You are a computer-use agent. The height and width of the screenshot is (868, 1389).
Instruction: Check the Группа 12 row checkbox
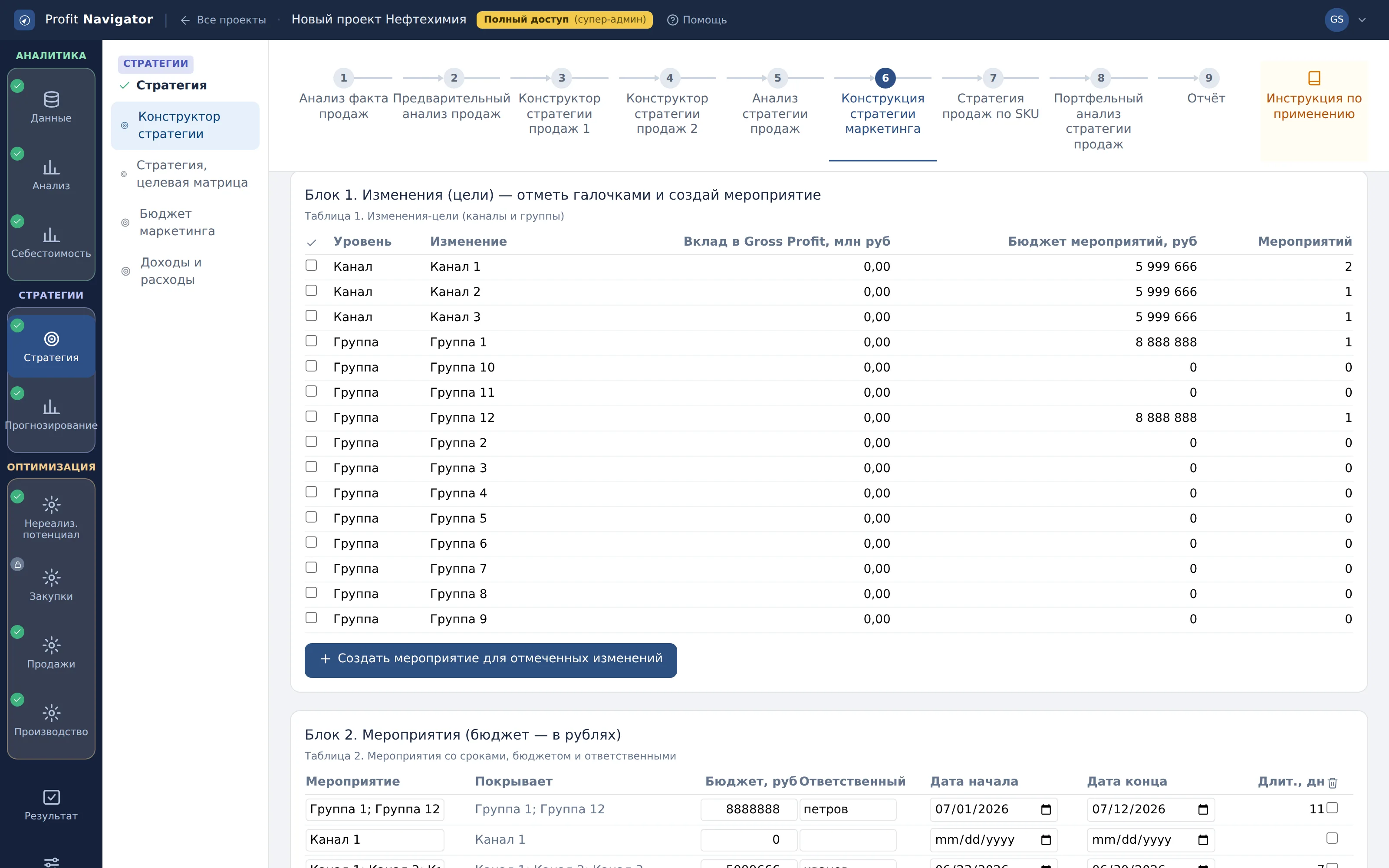pyautogui.click(x=311, y=416)
